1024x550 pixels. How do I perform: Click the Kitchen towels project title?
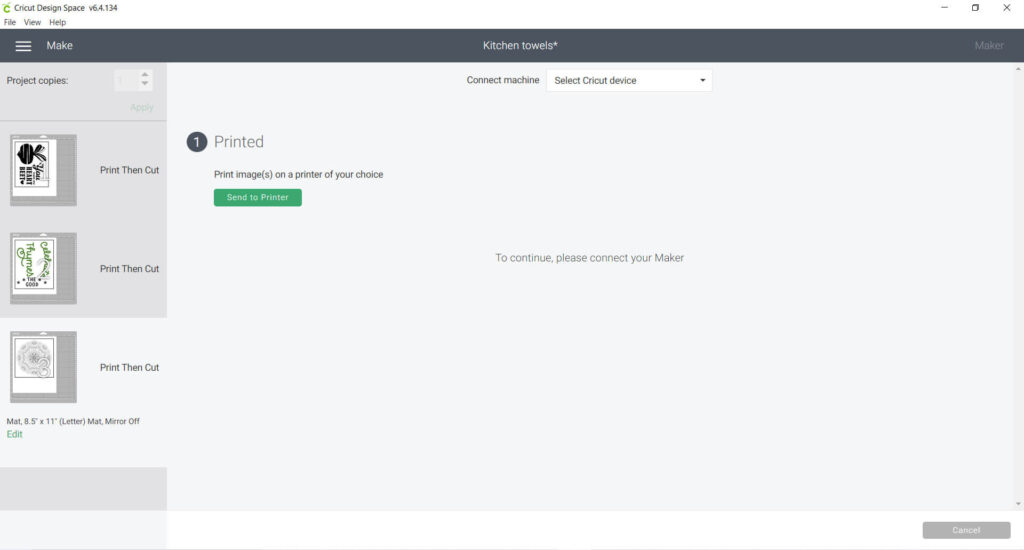[x=520, y=46]
